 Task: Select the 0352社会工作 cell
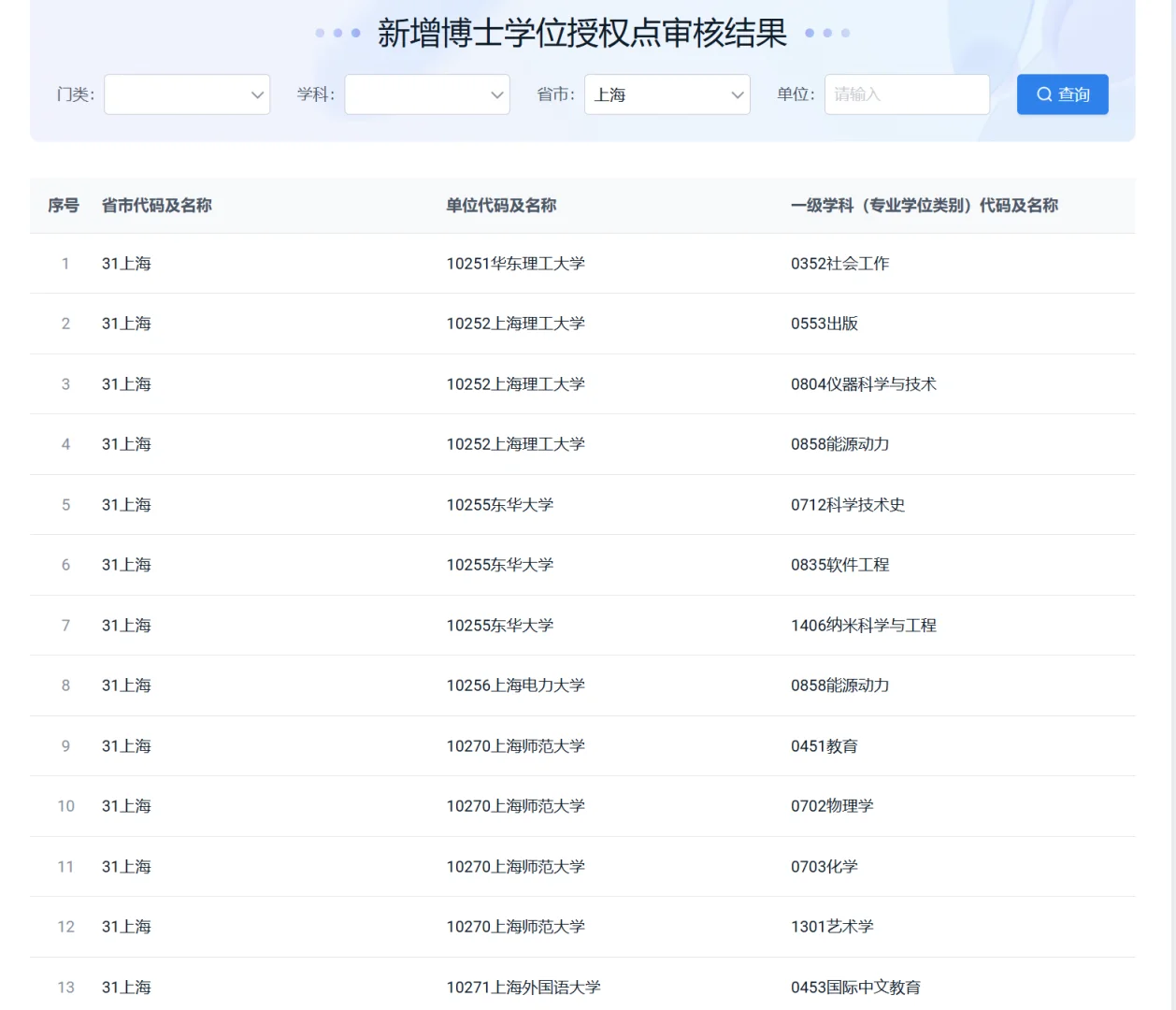point(839,264)
